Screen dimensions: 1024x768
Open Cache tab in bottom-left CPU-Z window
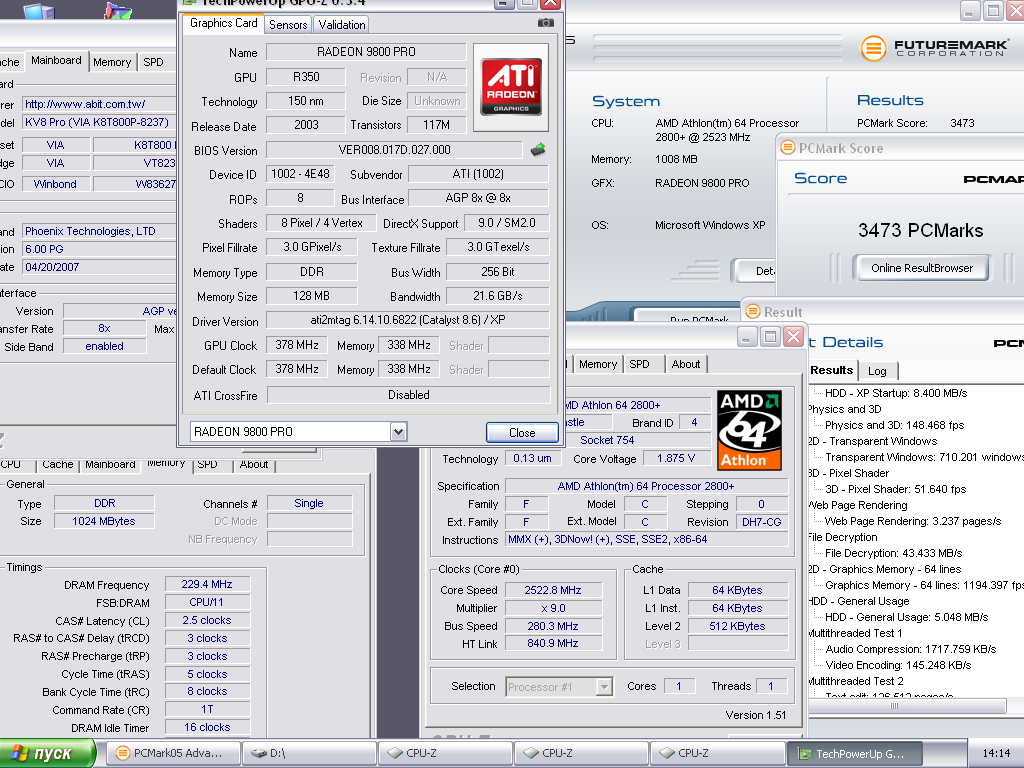(x=57, y=464)
